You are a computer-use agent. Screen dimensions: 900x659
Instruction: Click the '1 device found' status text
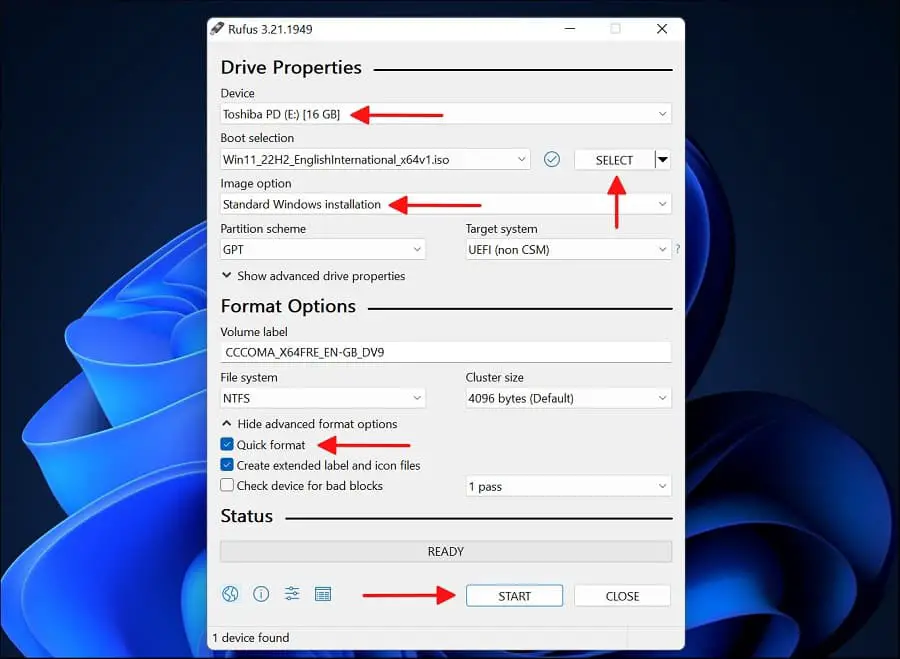[251, 637]
